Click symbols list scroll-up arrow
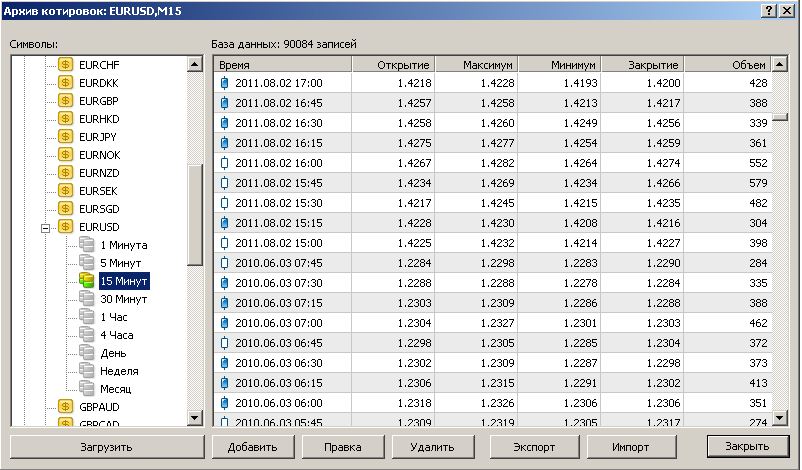Viewport: 802px width, 470px height. pos(195,64)
